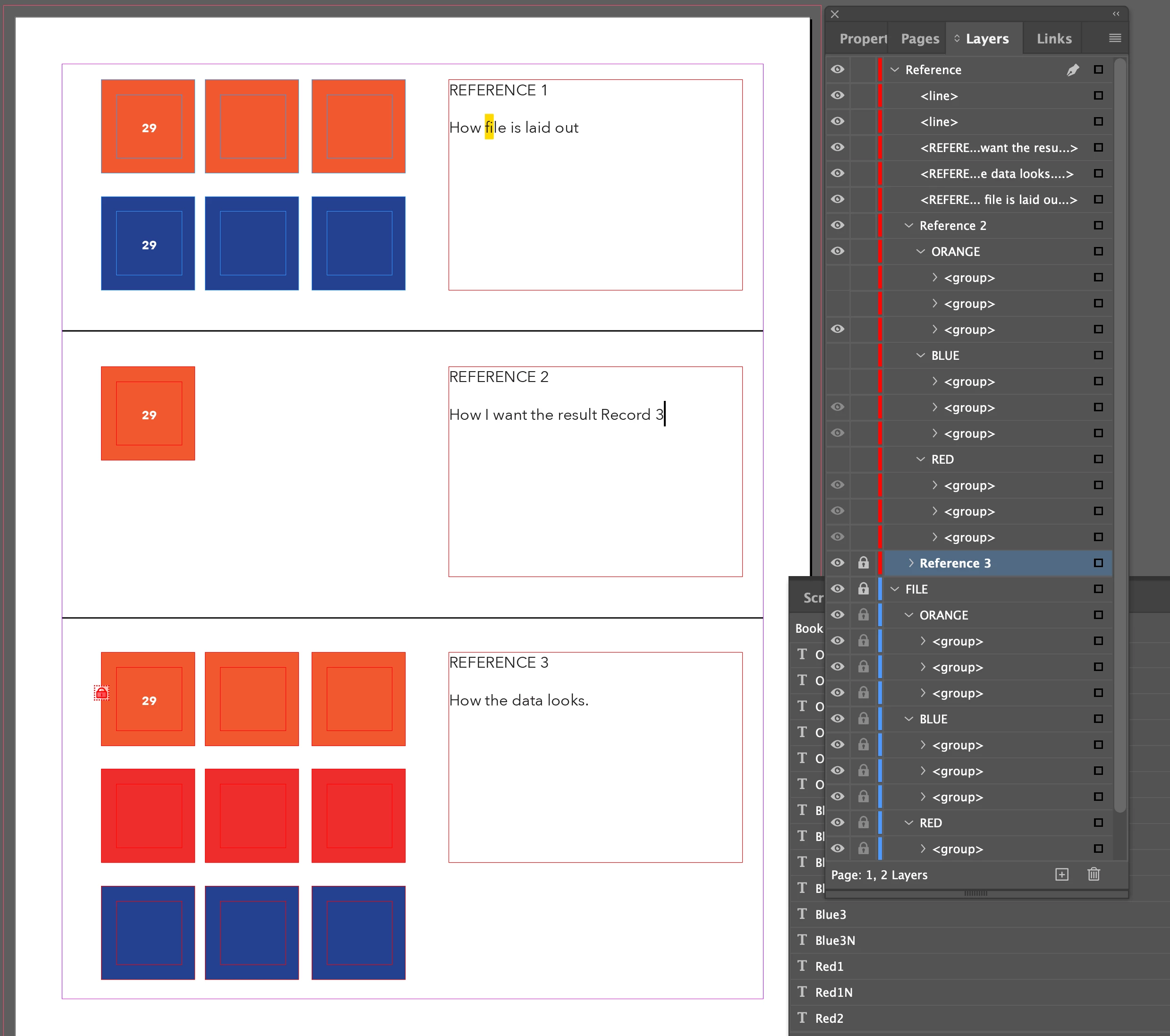Toggle FILE layer visibility eye
This screenshot has width=1170, height=1036.
pos(838,588)
